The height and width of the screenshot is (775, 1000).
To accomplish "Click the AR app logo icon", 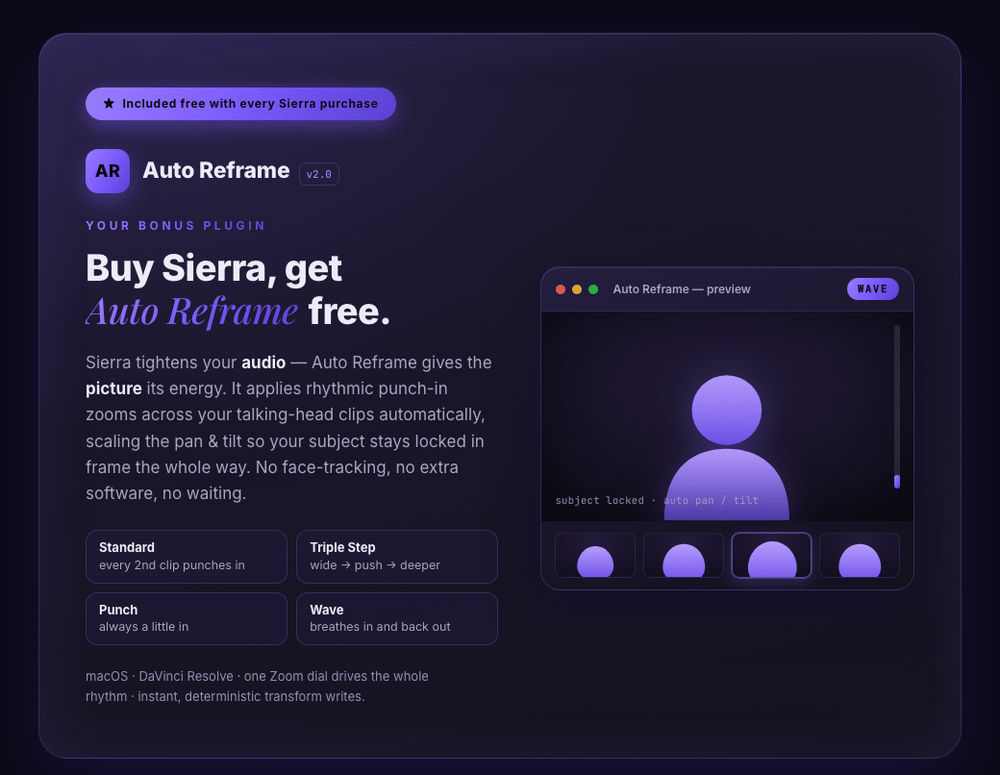I will (x=108, y=171).
